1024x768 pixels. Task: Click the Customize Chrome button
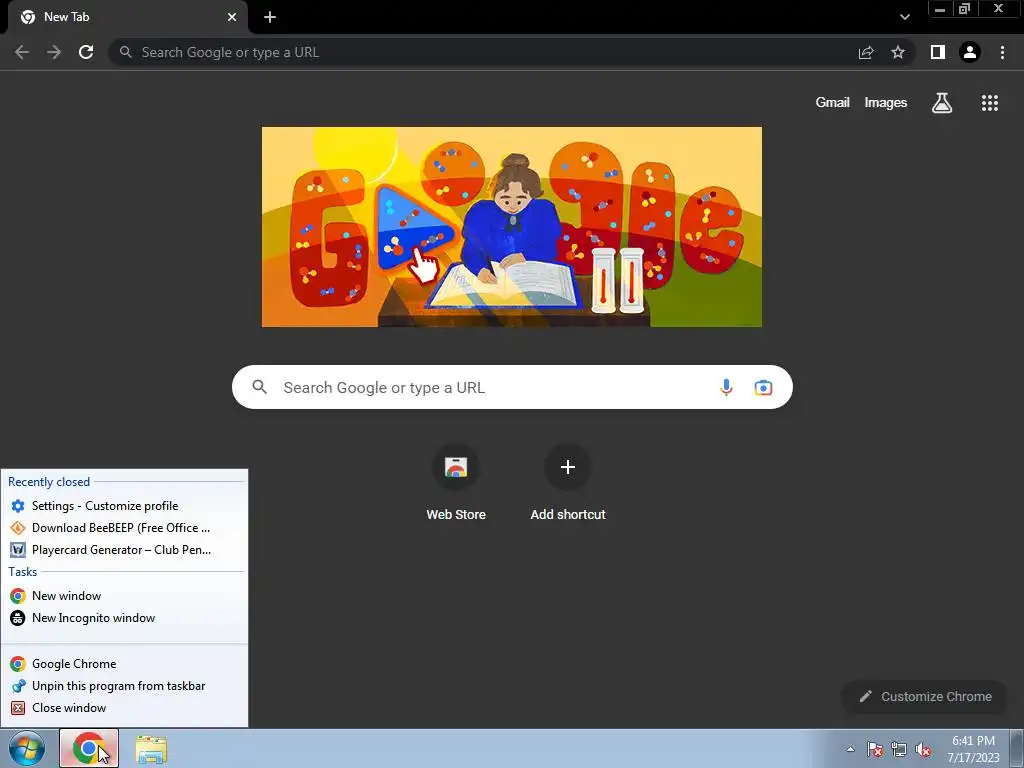(x=925, y=696)
